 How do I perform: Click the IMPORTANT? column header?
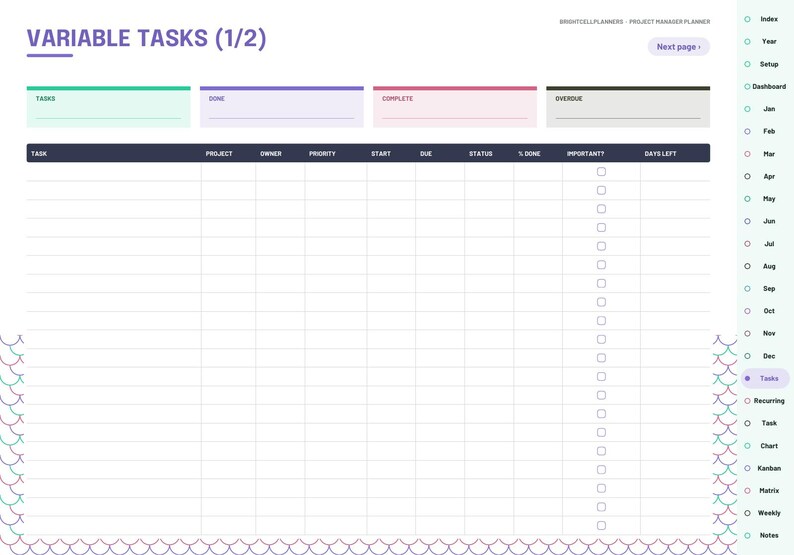tap(585, 153)
